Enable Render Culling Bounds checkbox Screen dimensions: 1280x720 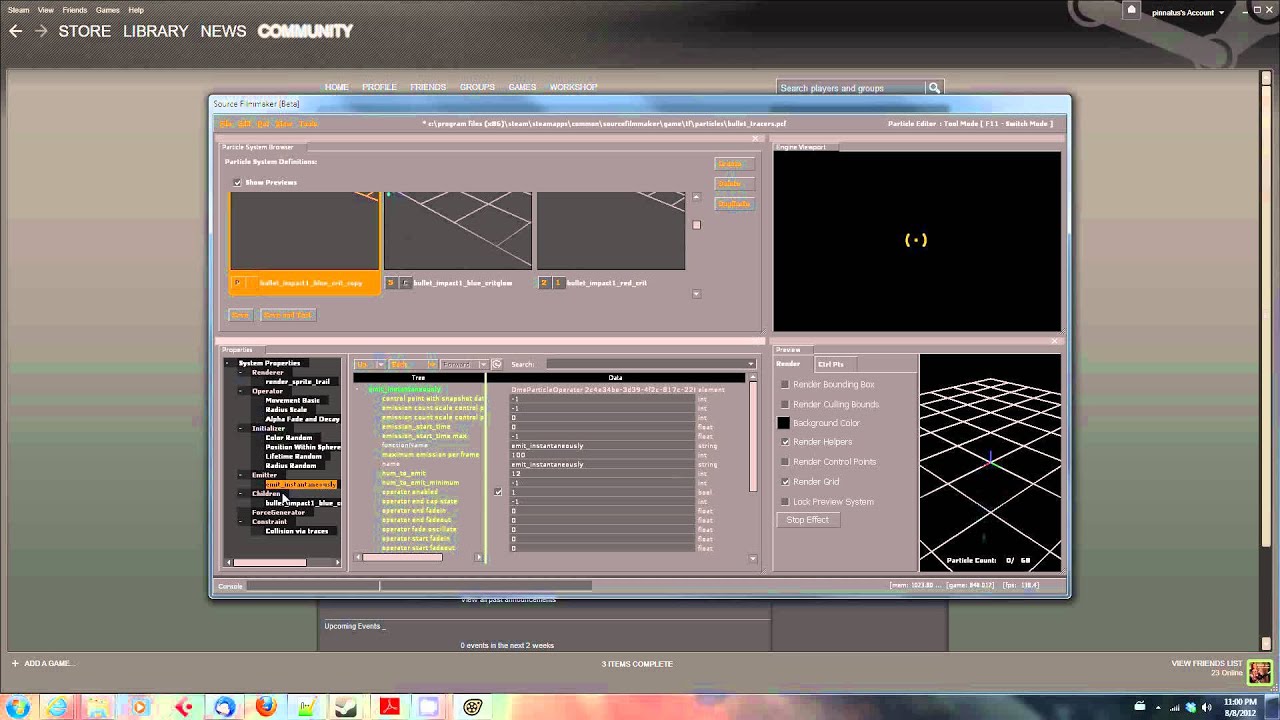pos(785,404)
